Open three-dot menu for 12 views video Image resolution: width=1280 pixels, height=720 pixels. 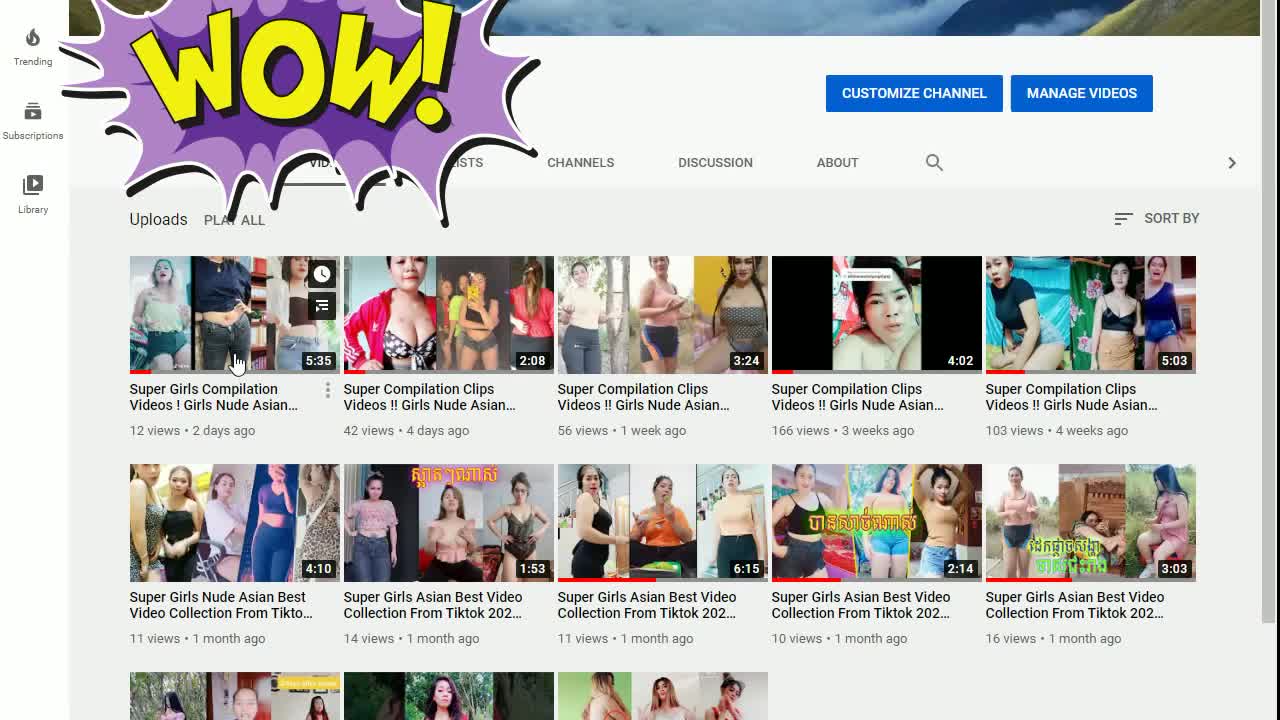coord(327,391)
